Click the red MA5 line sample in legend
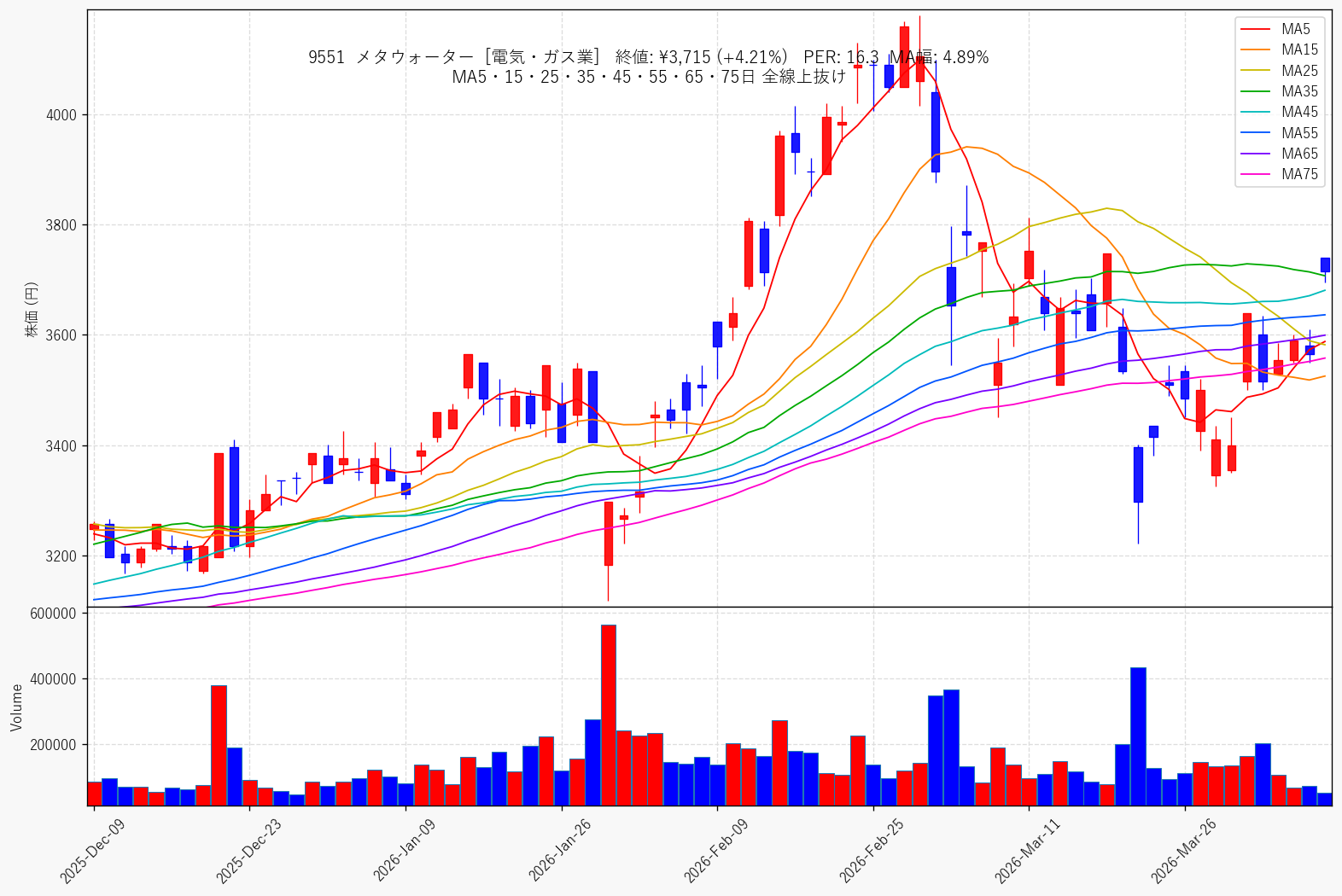The image size is (1342, 896). tap(1255, 29)
